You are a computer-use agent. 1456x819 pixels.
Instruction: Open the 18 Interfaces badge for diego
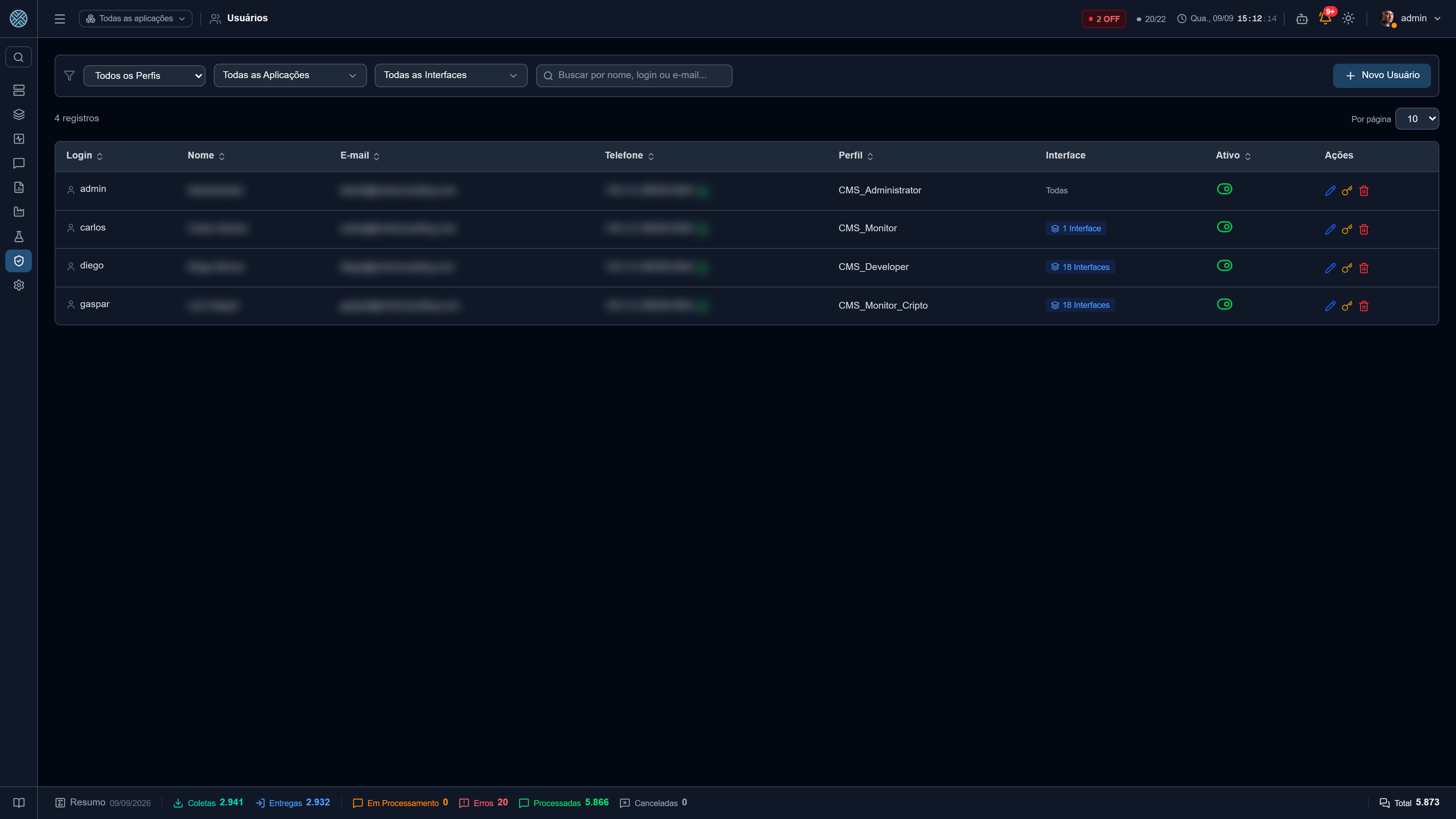pos(1079,267)
